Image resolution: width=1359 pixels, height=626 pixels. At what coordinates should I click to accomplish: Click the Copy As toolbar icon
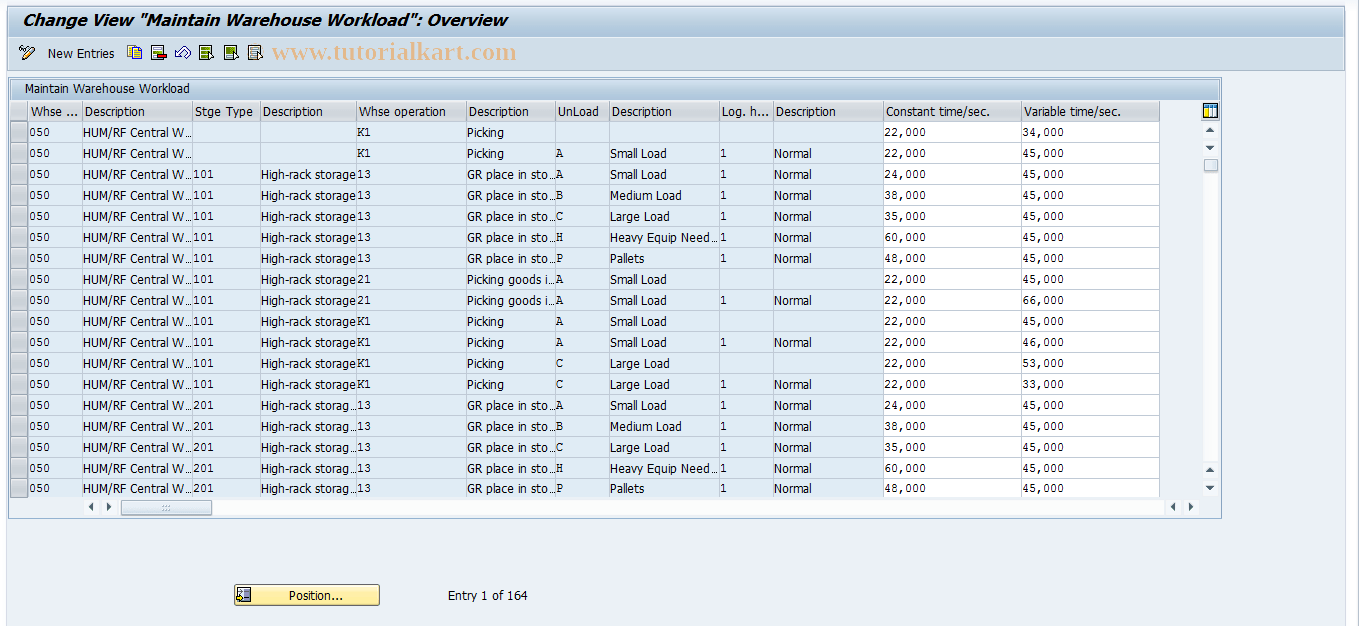point(134,52)
